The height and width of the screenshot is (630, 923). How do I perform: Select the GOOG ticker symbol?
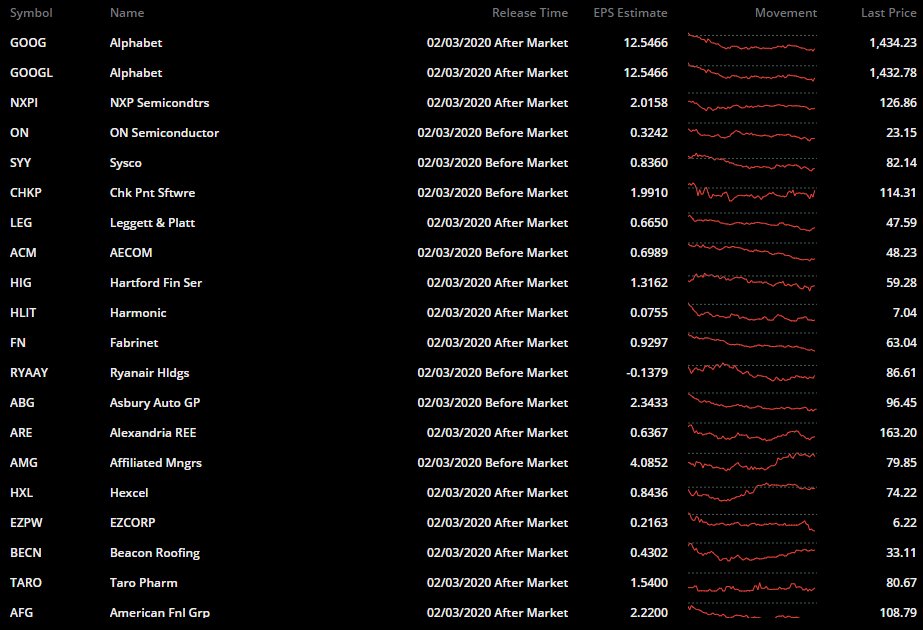pyautogui.click(x=28, y=42)
